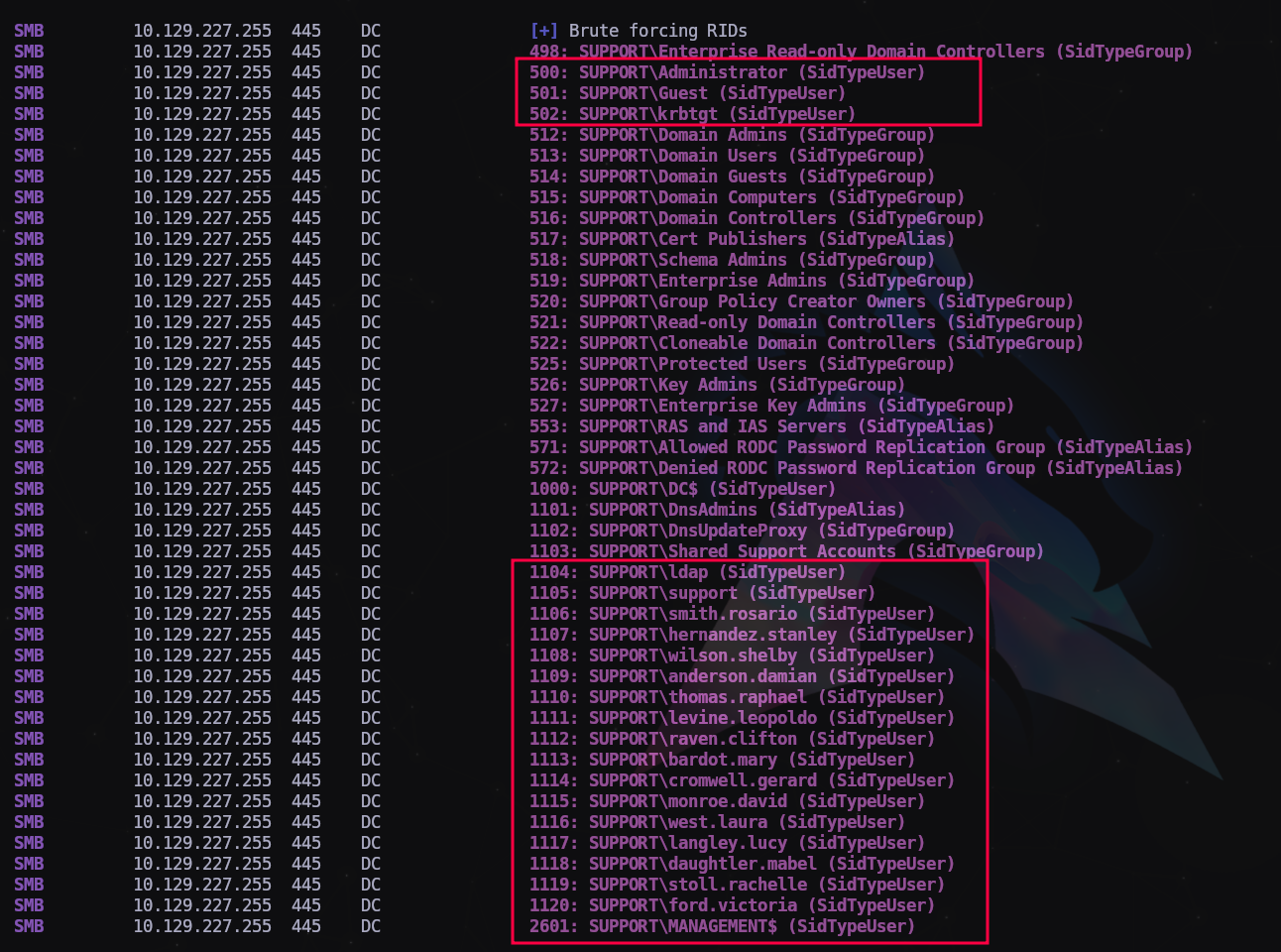
Task: Select the SUPPORT\Domain Users group line
Action: click(724, 156)
